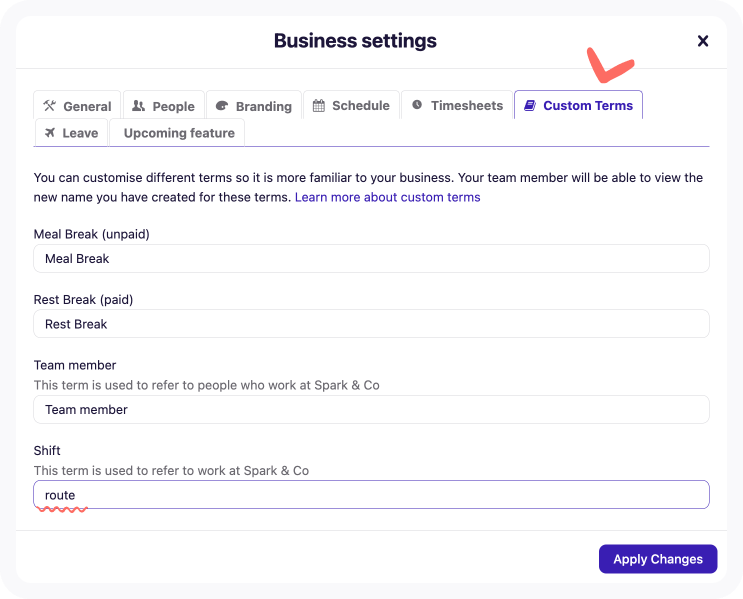Open the Leave tab label
Screen dimensions: 743x599
[81, 133]
